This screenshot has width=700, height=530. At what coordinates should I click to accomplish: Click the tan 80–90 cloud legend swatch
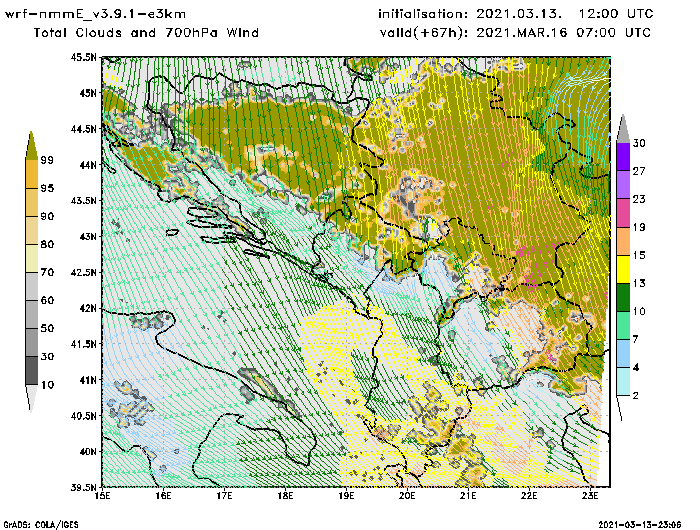tap(32, 230)
